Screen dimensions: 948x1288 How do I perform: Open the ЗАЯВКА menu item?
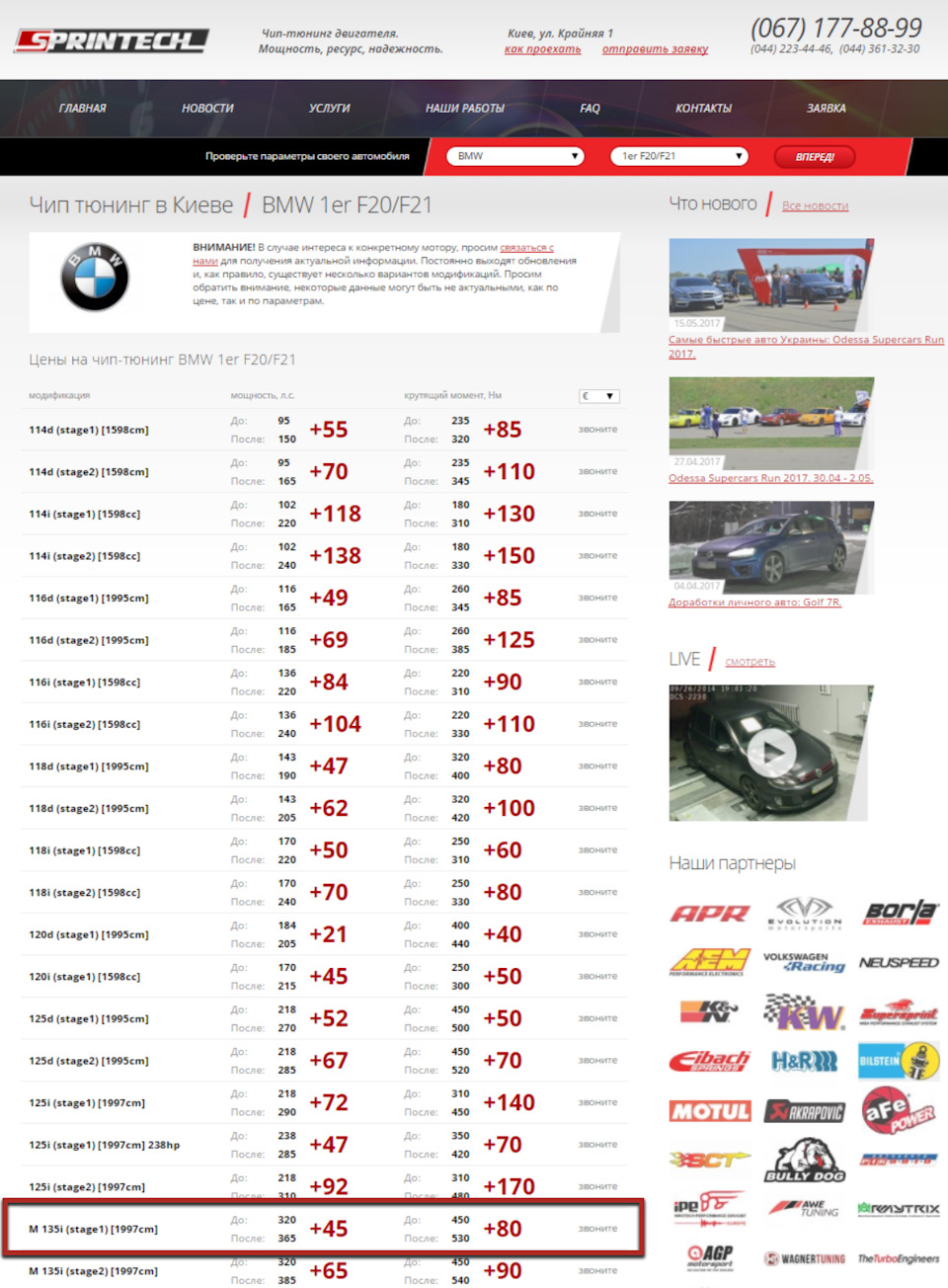pos(827,109)
